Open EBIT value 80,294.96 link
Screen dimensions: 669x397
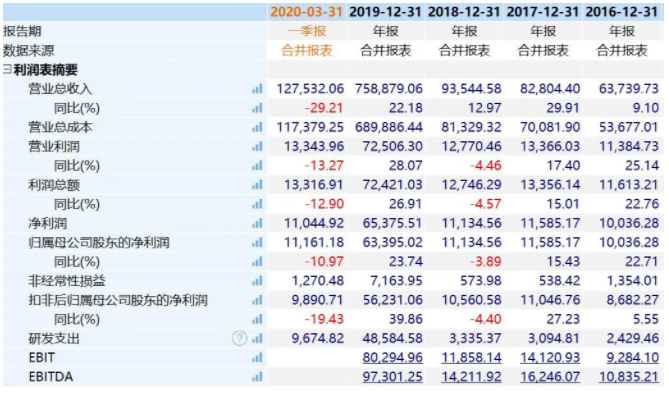coord(393,357)
